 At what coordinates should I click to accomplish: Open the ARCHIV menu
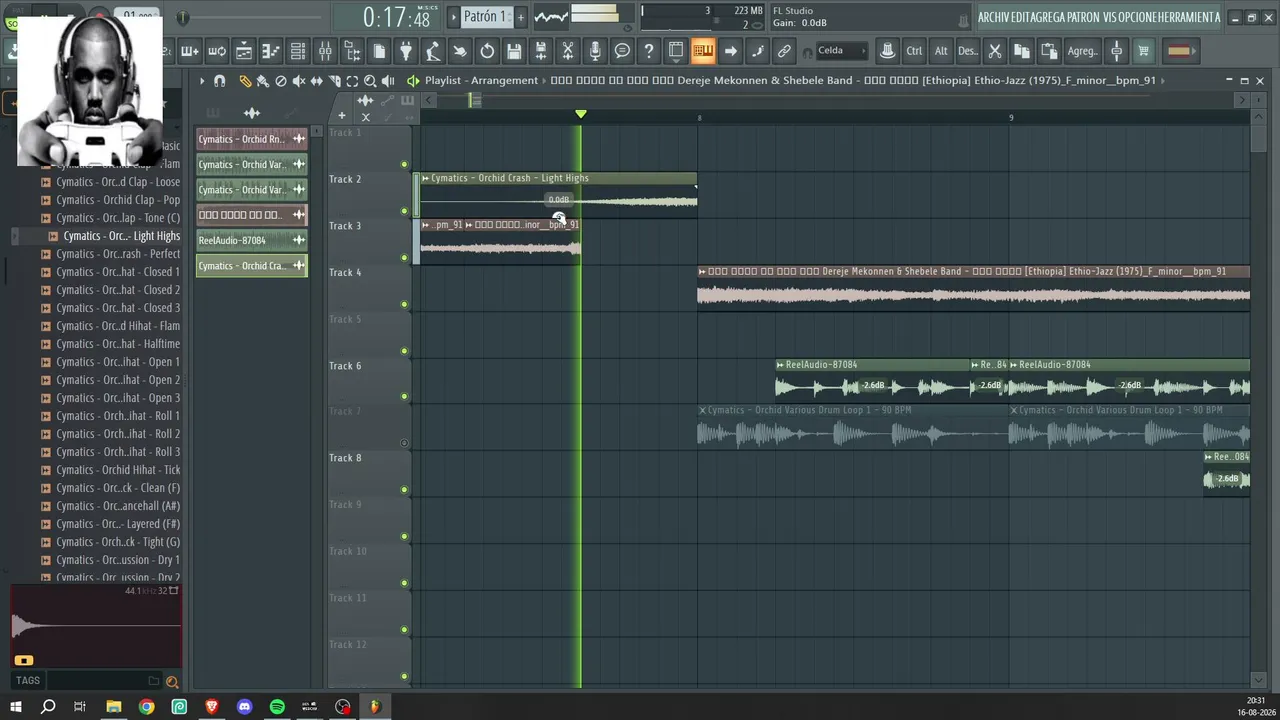pos(992,17)
